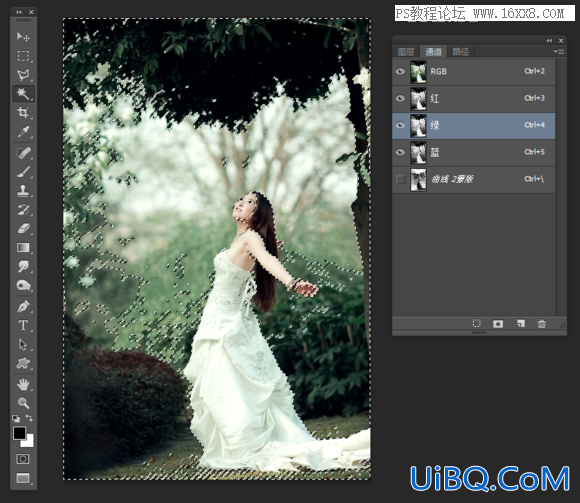
Task: Click the Zoom tool
Action: coord(23,403)
